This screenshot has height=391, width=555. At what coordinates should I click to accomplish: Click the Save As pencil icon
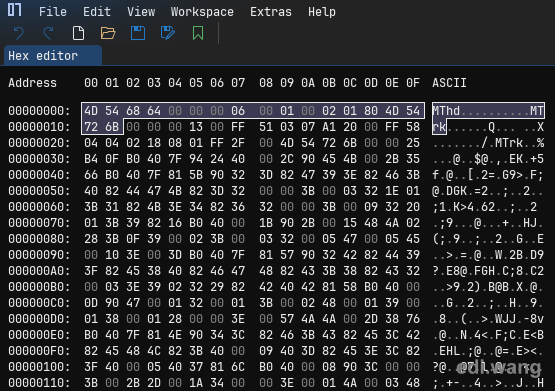click(x=168, y=33)
